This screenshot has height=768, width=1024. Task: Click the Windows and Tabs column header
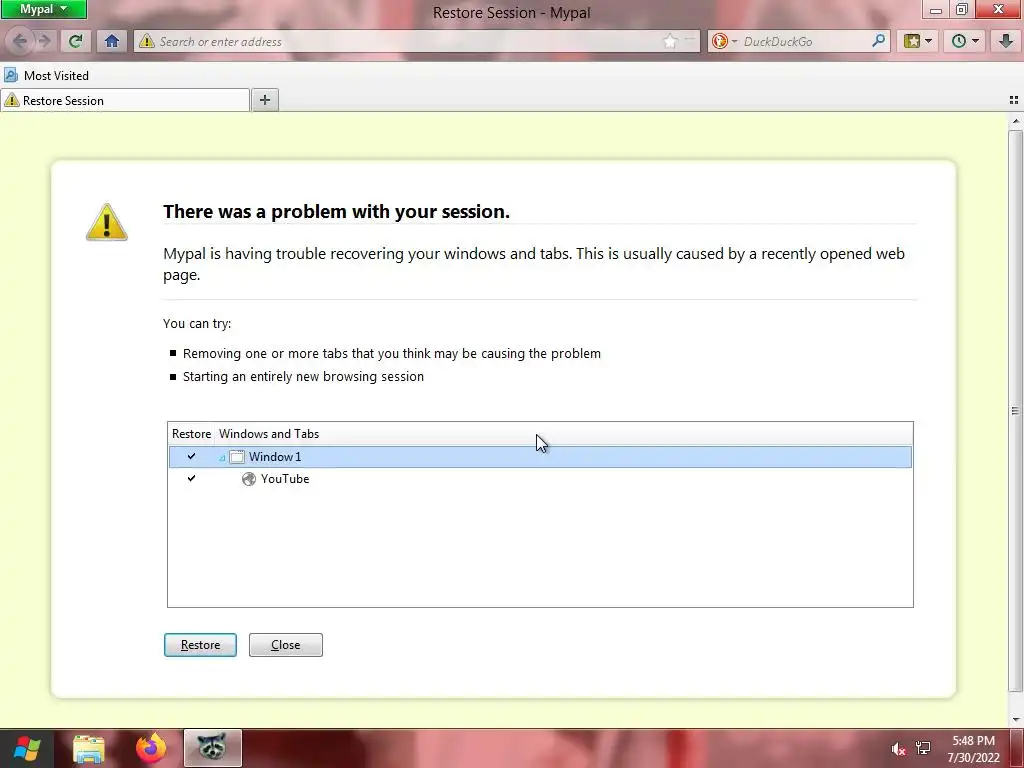564,434
